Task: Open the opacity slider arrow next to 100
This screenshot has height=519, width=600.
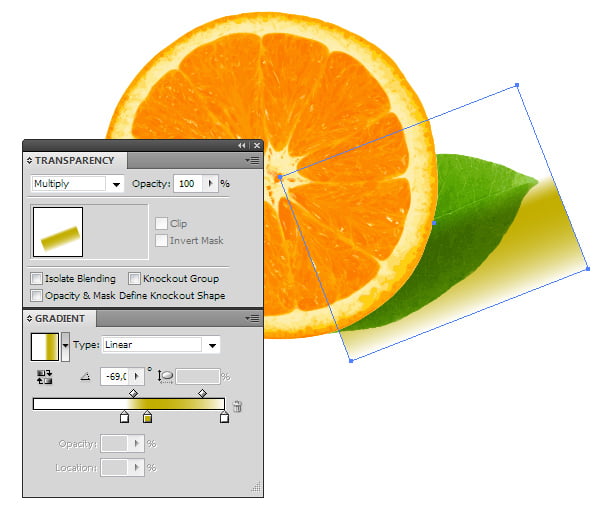Action: click(x=210, y=184)
